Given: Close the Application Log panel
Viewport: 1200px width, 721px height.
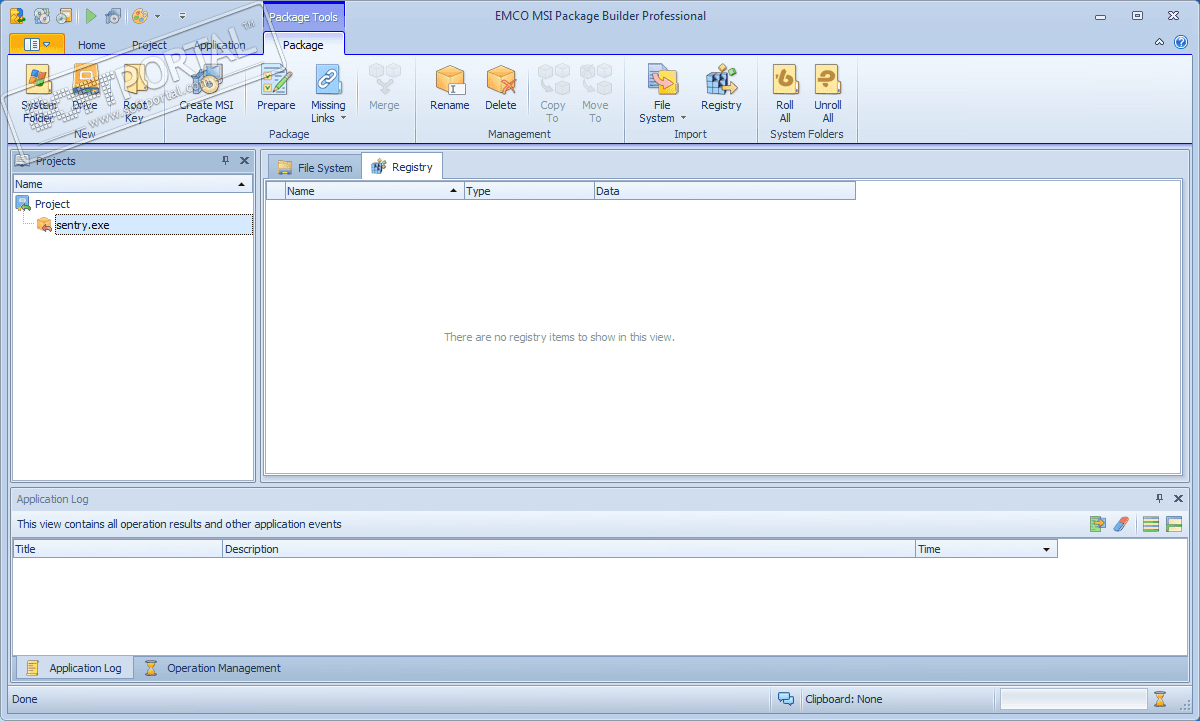Looking at the screenshot, I should click(1178, 498).
